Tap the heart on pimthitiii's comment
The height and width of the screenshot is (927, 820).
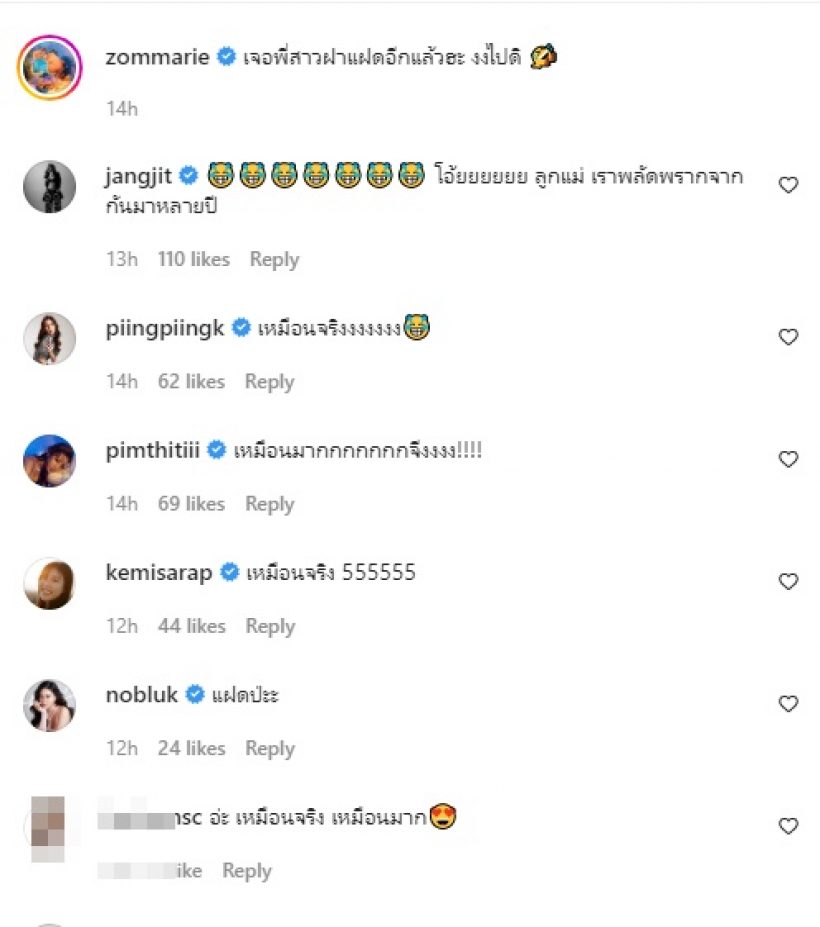coord(788,459)
